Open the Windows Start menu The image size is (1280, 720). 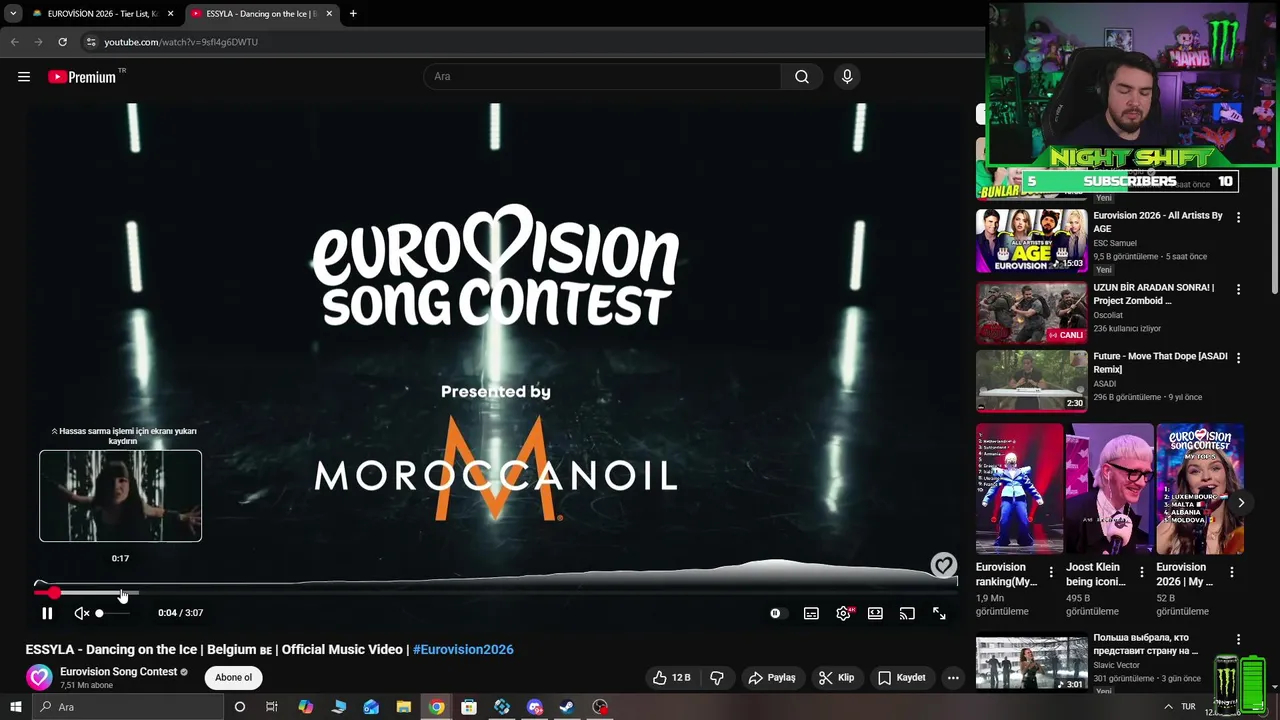pos(15,707)
